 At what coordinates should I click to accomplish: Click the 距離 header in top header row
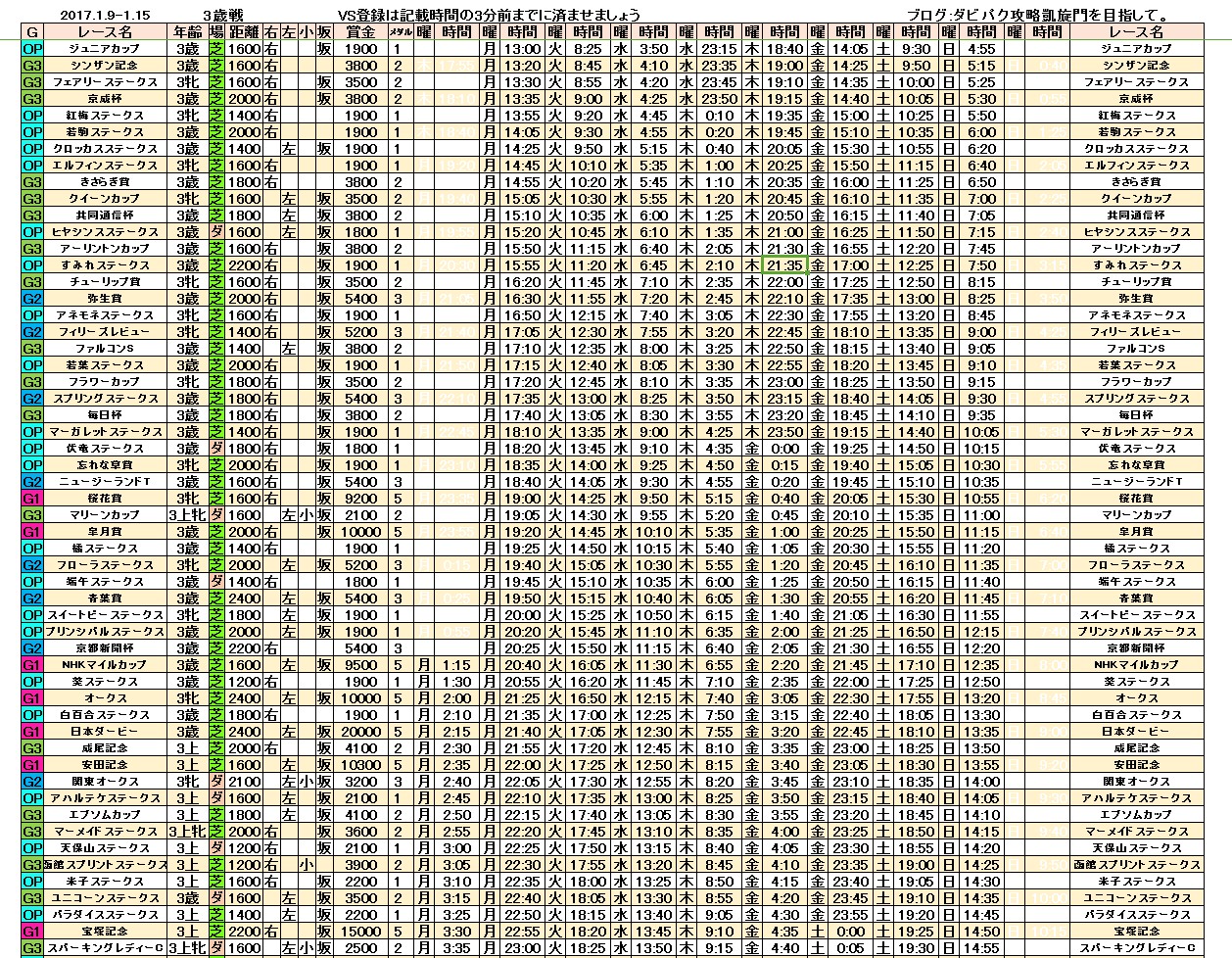pyautogui.click(x=245, y=31)
